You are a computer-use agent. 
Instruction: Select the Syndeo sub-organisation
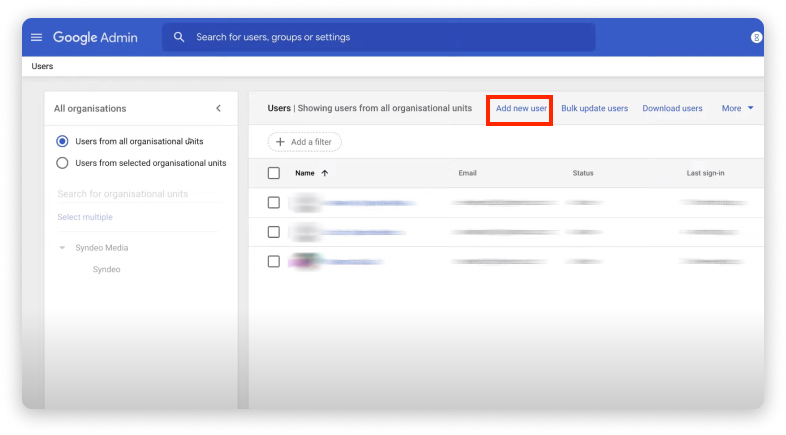click(x=106, y=269)
